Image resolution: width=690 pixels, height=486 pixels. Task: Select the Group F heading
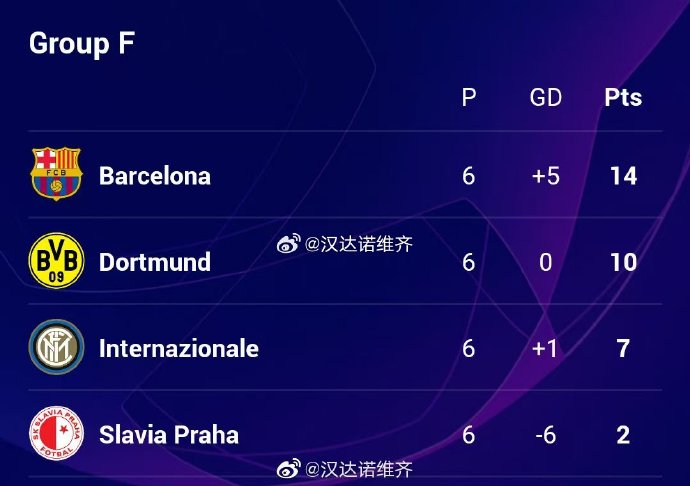pyautogui.click(x=82, y=44)
